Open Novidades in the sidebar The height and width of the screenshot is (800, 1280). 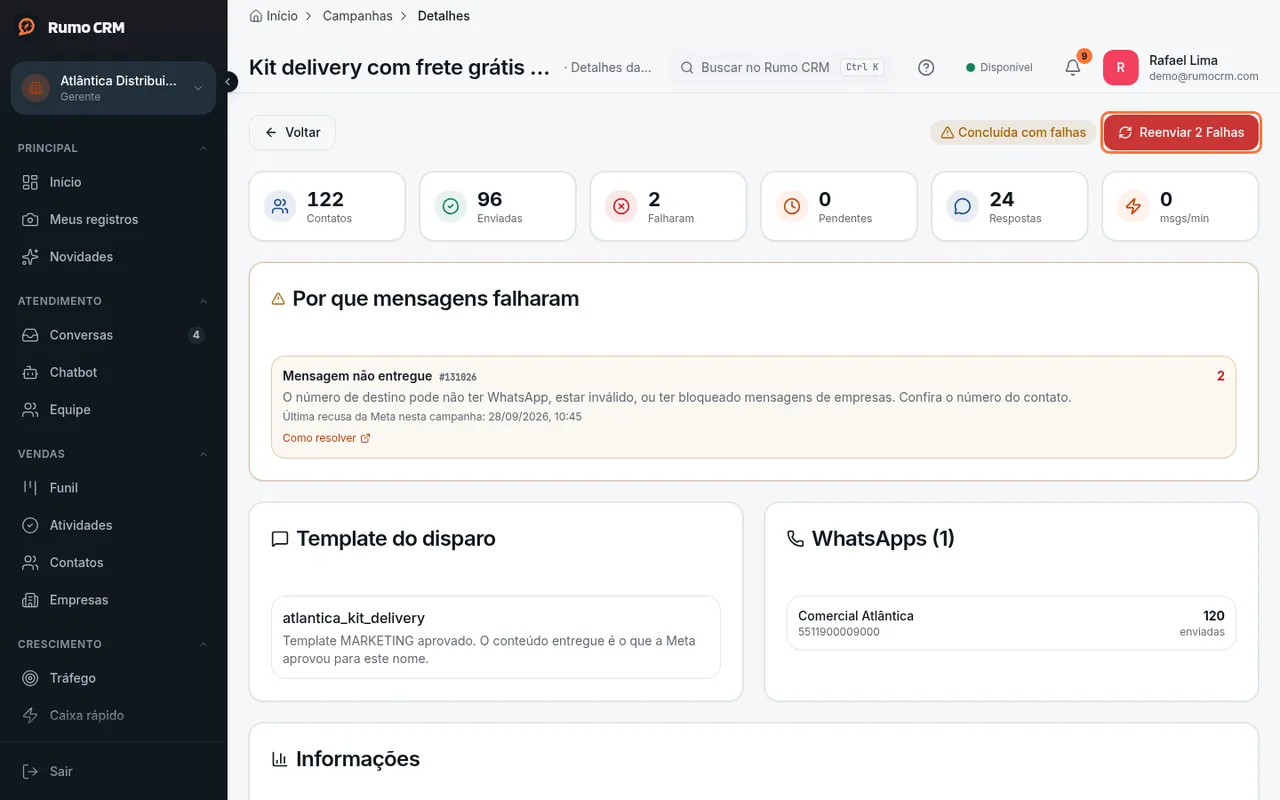pos(113,257)
